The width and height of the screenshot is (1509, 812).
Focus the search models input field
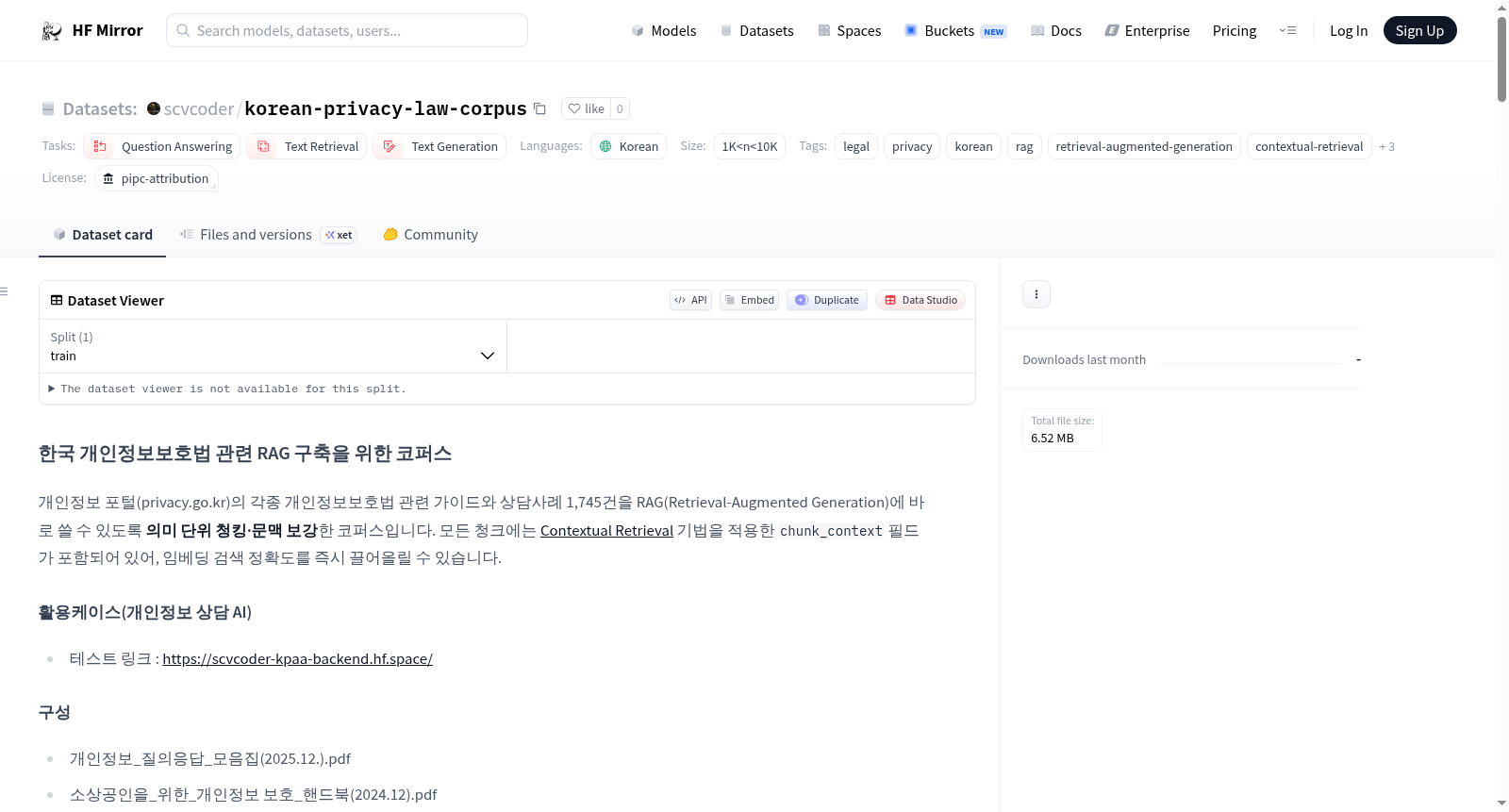(x=347, y=30)
